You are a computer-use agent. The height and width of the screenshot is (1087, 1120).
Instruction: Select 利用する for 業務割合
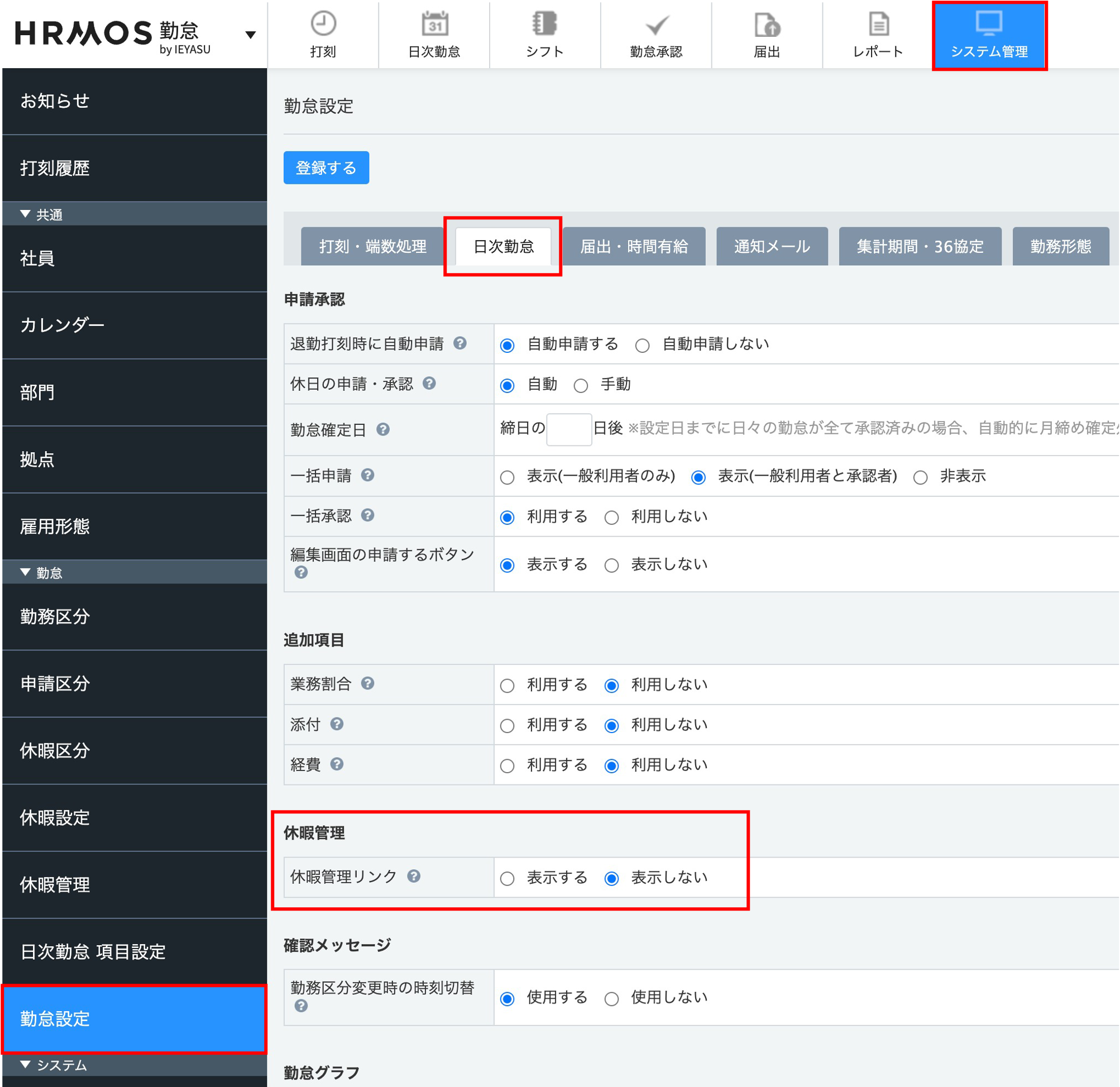[x=508, y=685]
